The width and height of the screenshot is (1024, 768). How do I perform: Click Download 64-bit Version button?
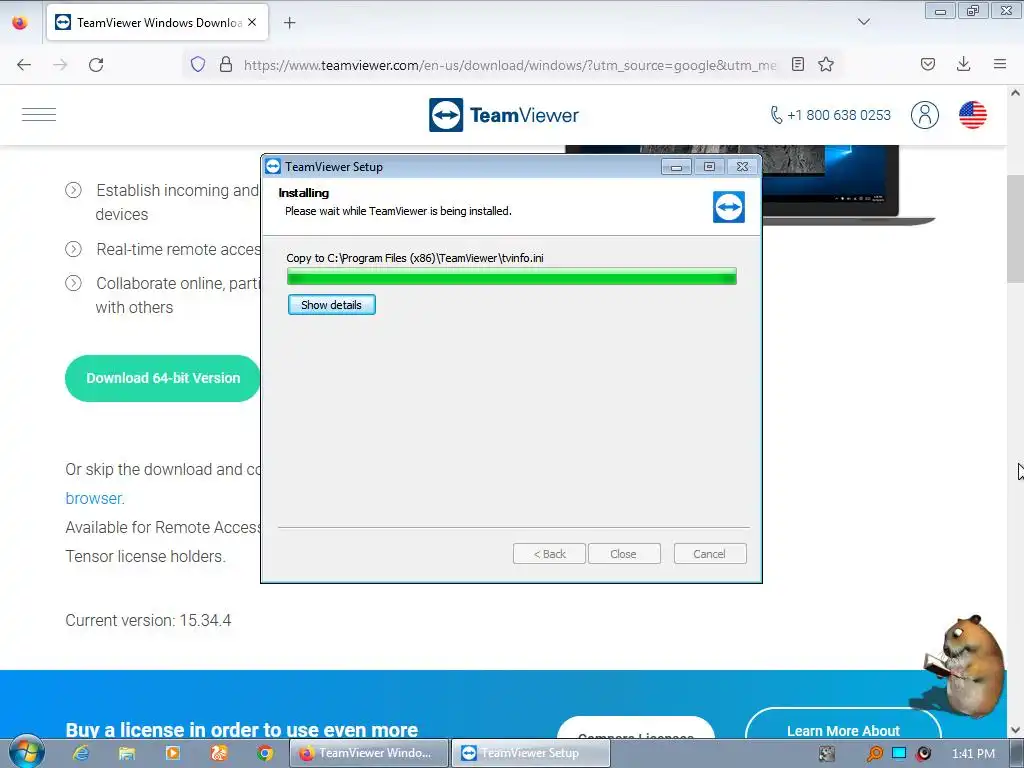(163, 378)
